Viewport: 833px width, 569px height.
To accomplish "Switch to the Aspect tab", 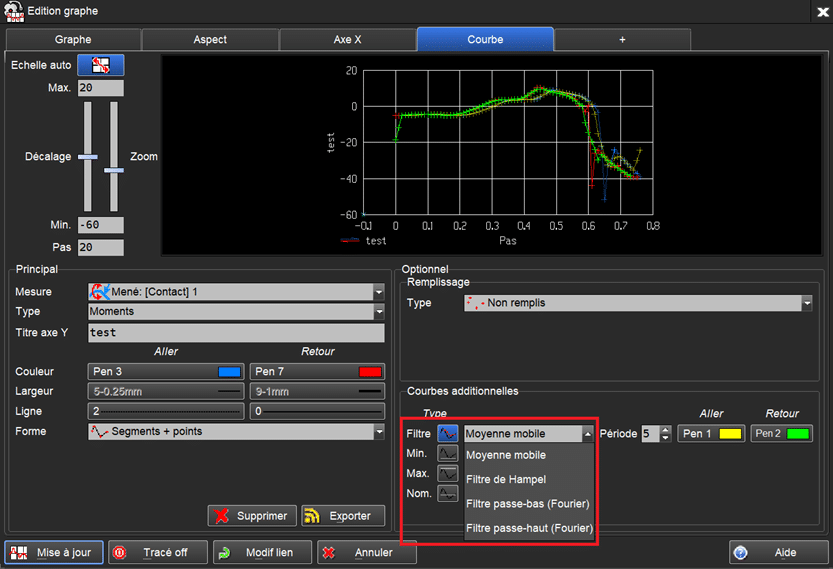I will coord(210,40).
